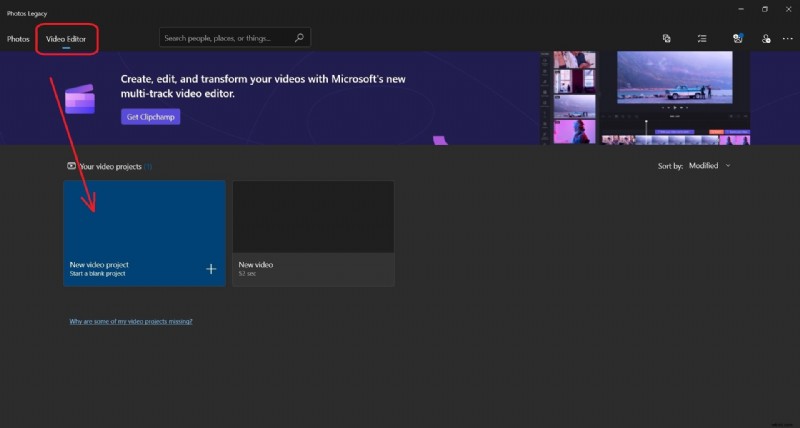Click the Select checklist icon
This screenshot has height=428, width=800.
[x=702, y=38]
